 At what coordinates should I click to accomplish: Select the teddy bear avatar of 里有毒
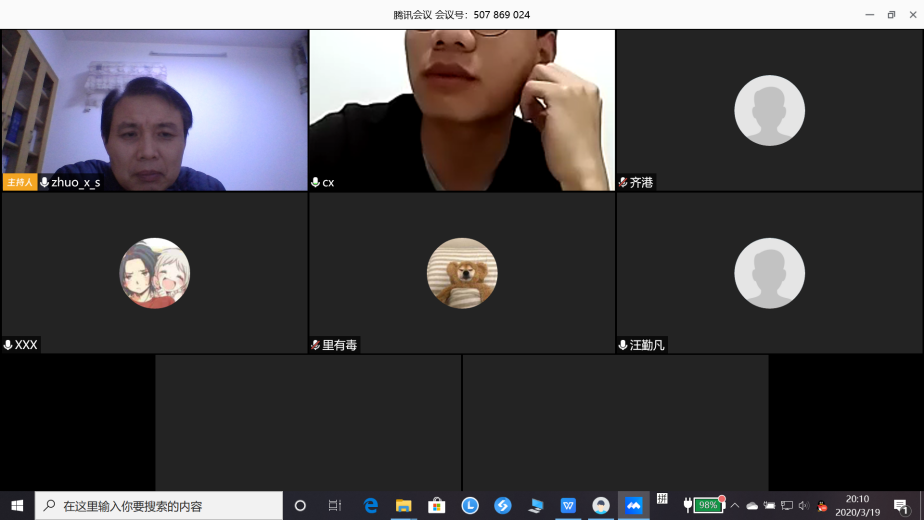(x=462, y=273)
